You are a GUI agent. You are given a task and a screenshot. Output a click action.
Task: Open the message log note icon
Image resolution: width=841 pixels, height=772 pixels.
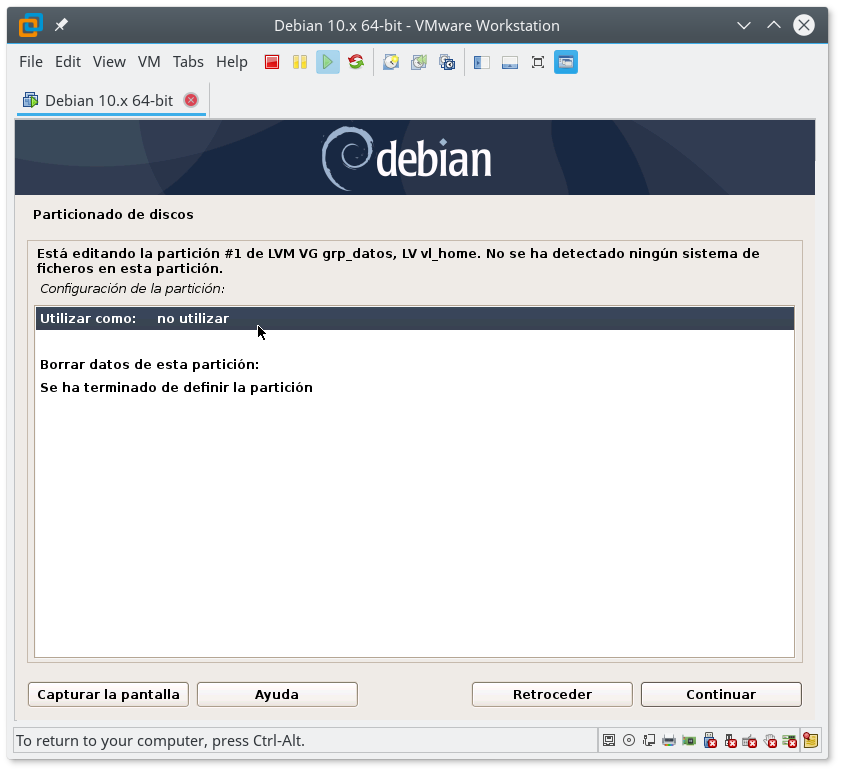(x=810, y=741)
